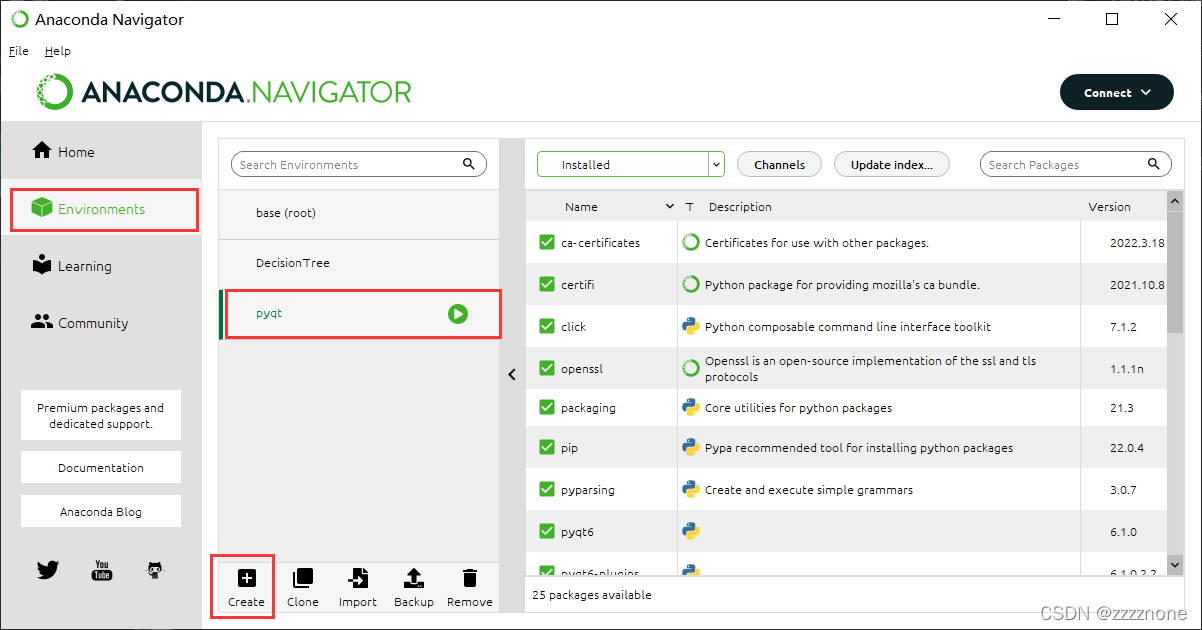Toggle the pyqt6 package checkbox
This screenshot has width=1202, height=630.
[546, 531]
